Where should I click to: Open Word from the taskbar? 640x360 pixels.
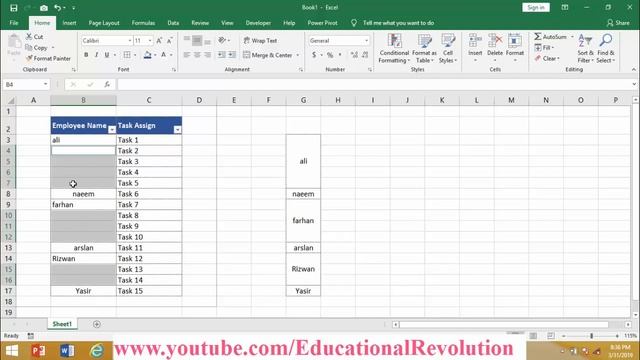(x=67, y=351)
